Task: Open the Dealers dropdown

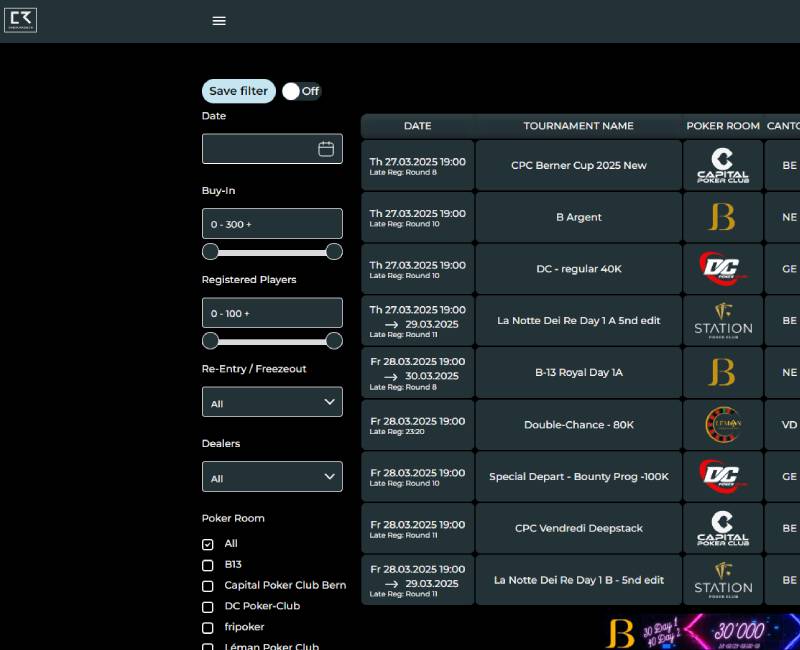Action: 272,477
